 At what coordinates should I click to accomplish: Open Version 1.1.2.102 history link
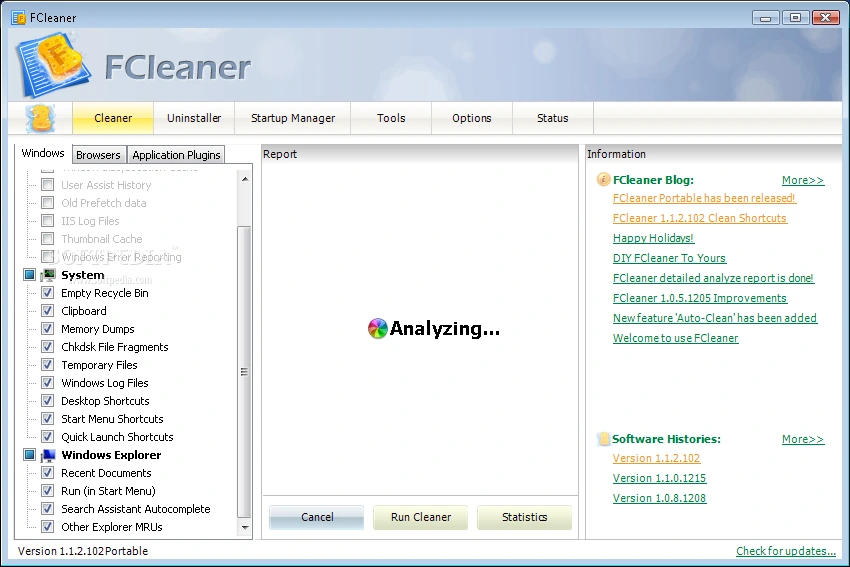click(x=656, y=458)
